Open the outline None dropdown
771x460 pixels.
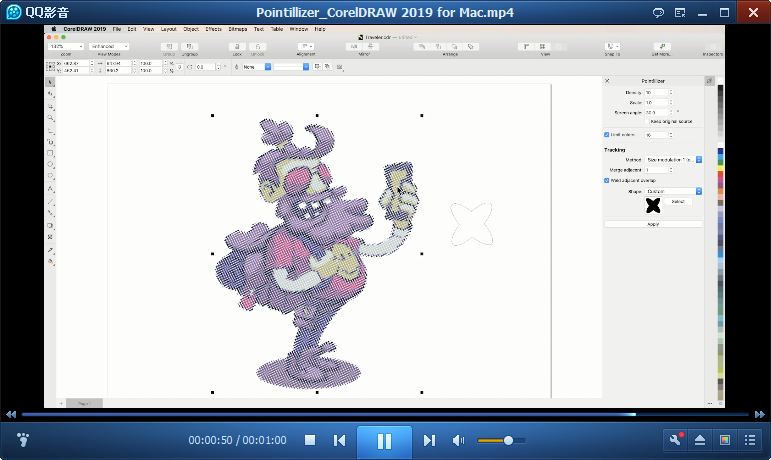point(257,67)
